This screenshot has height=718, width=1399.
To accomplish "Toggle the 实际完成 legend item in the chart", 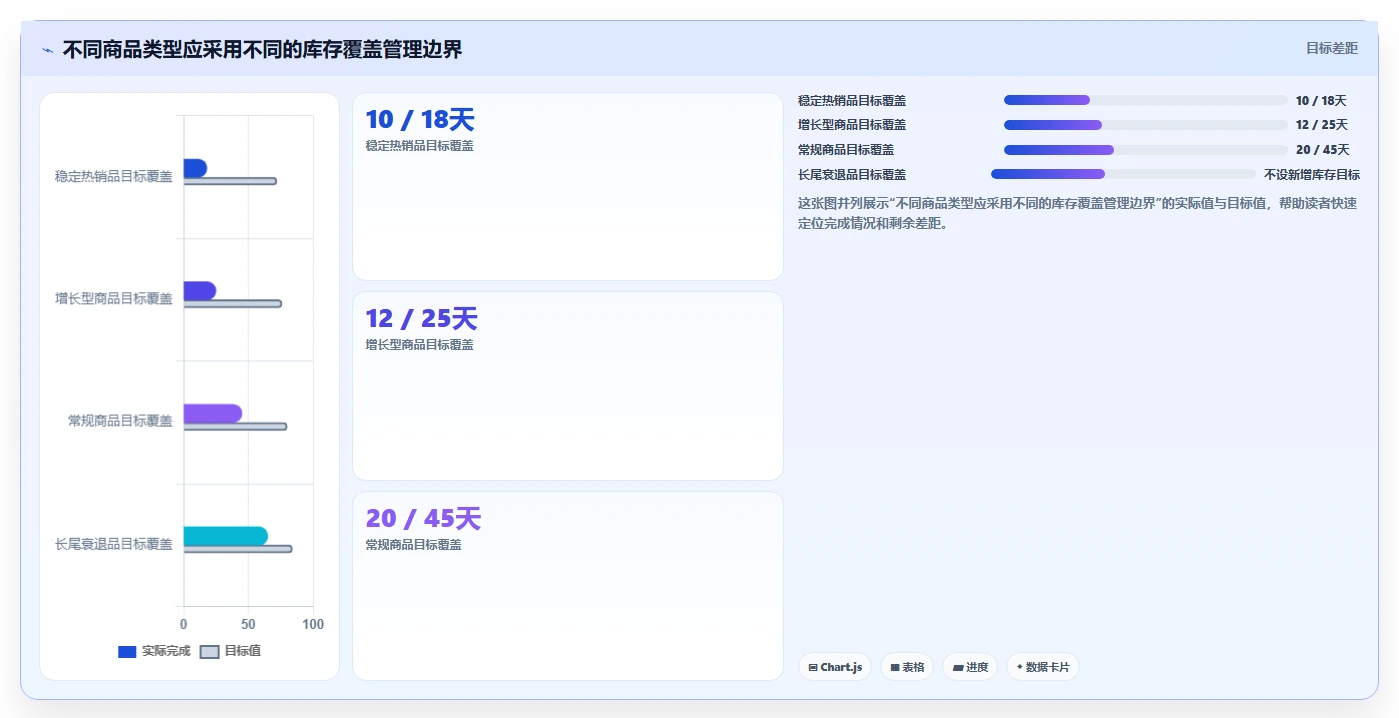I will tap(154, 651).
